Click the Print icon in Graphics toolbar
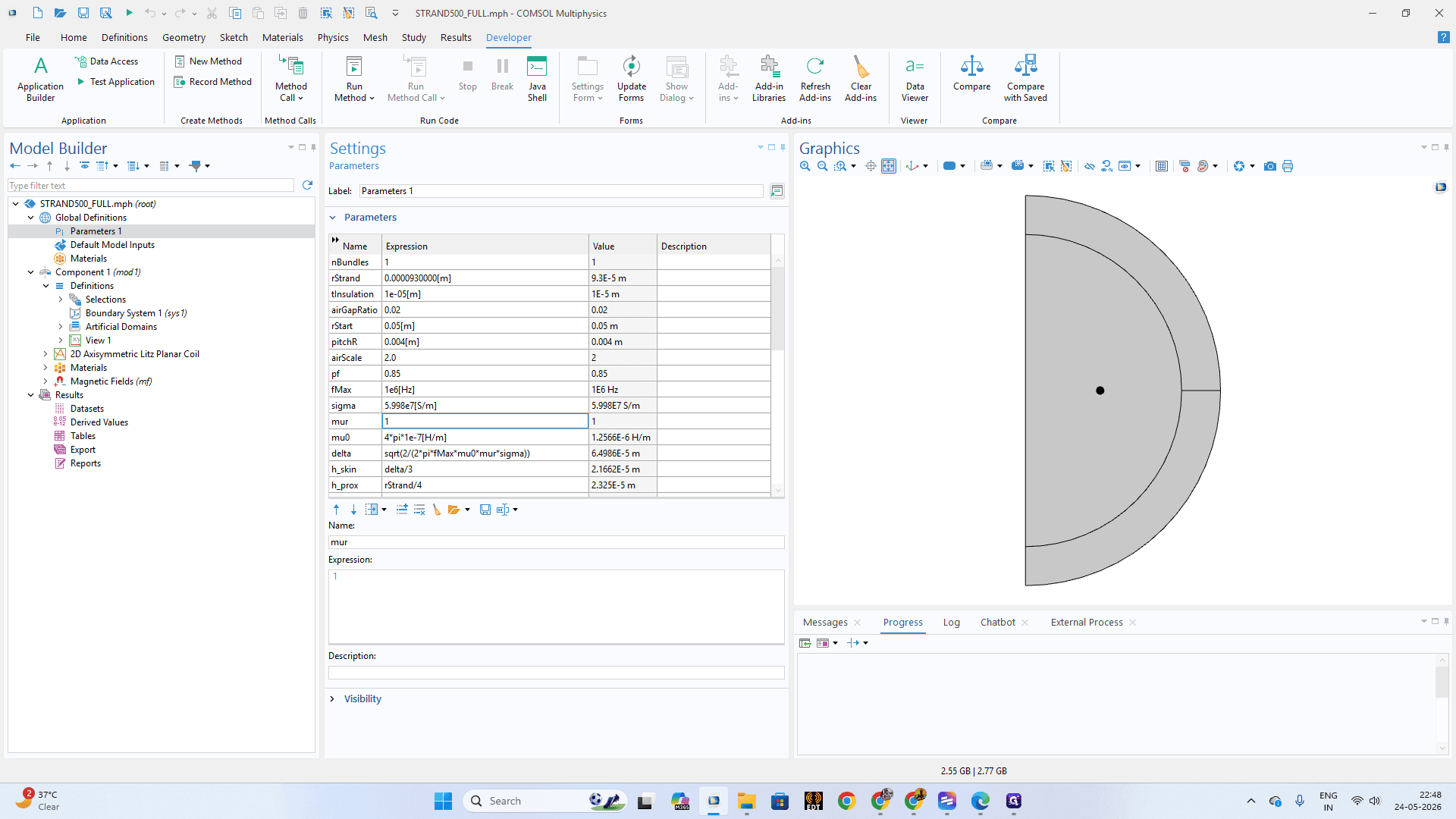Image resolution: width=1456 pixels, height=819 pixels. coord(1288,166)
